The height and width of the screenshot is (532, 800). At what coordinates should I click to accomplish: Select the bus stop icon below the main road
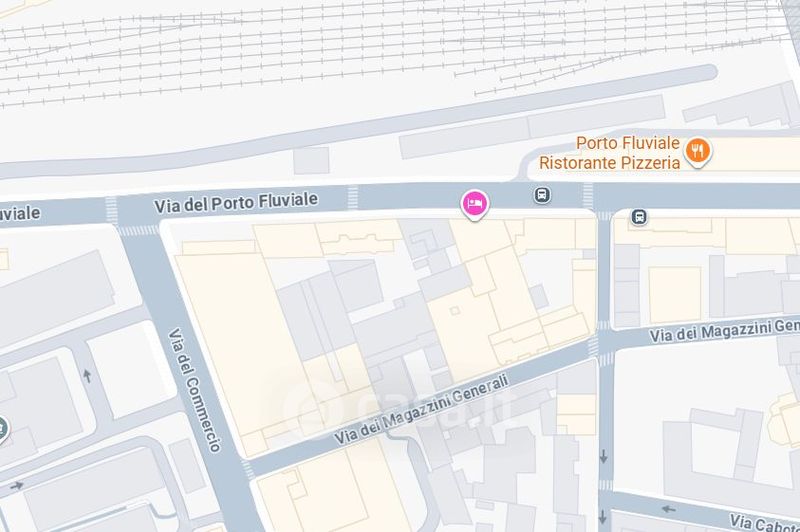[x=638, y=217]
